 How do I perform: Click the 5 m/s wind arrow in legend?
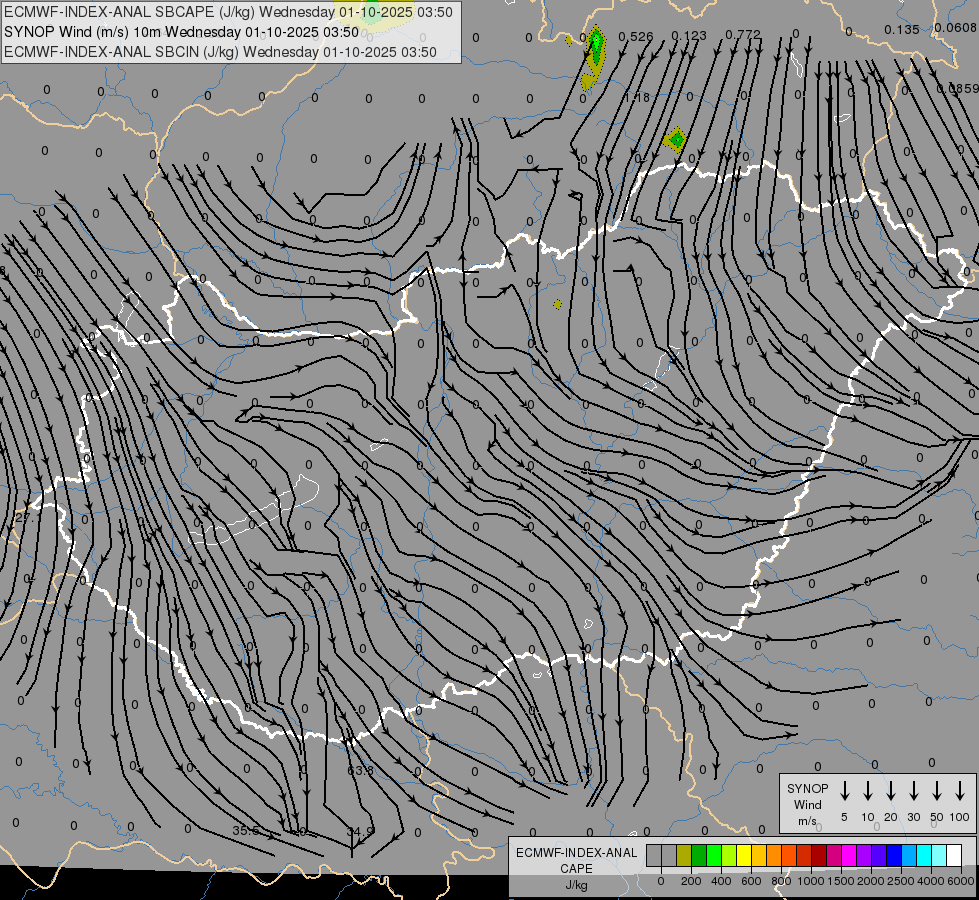845,791
